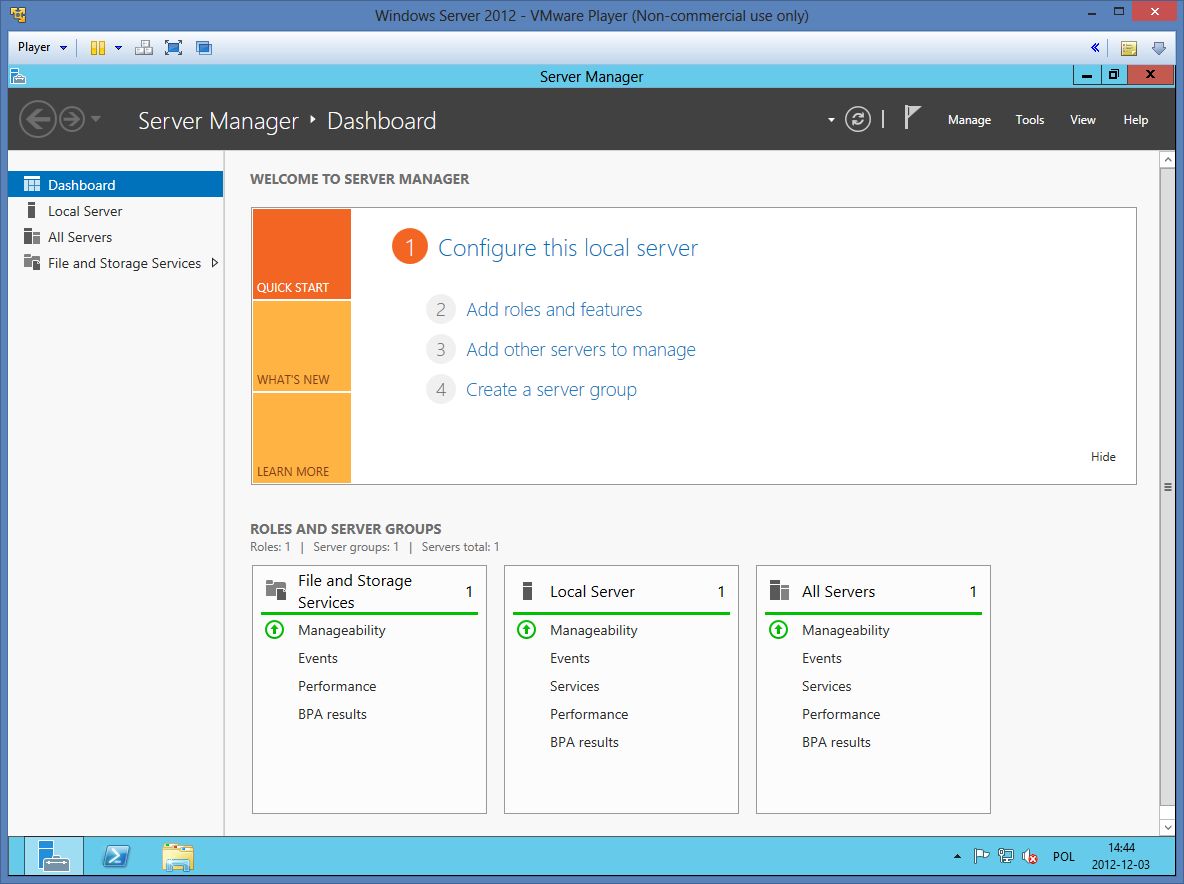
Task: Click Performance in Local Server tile
Action: [589, 714]
